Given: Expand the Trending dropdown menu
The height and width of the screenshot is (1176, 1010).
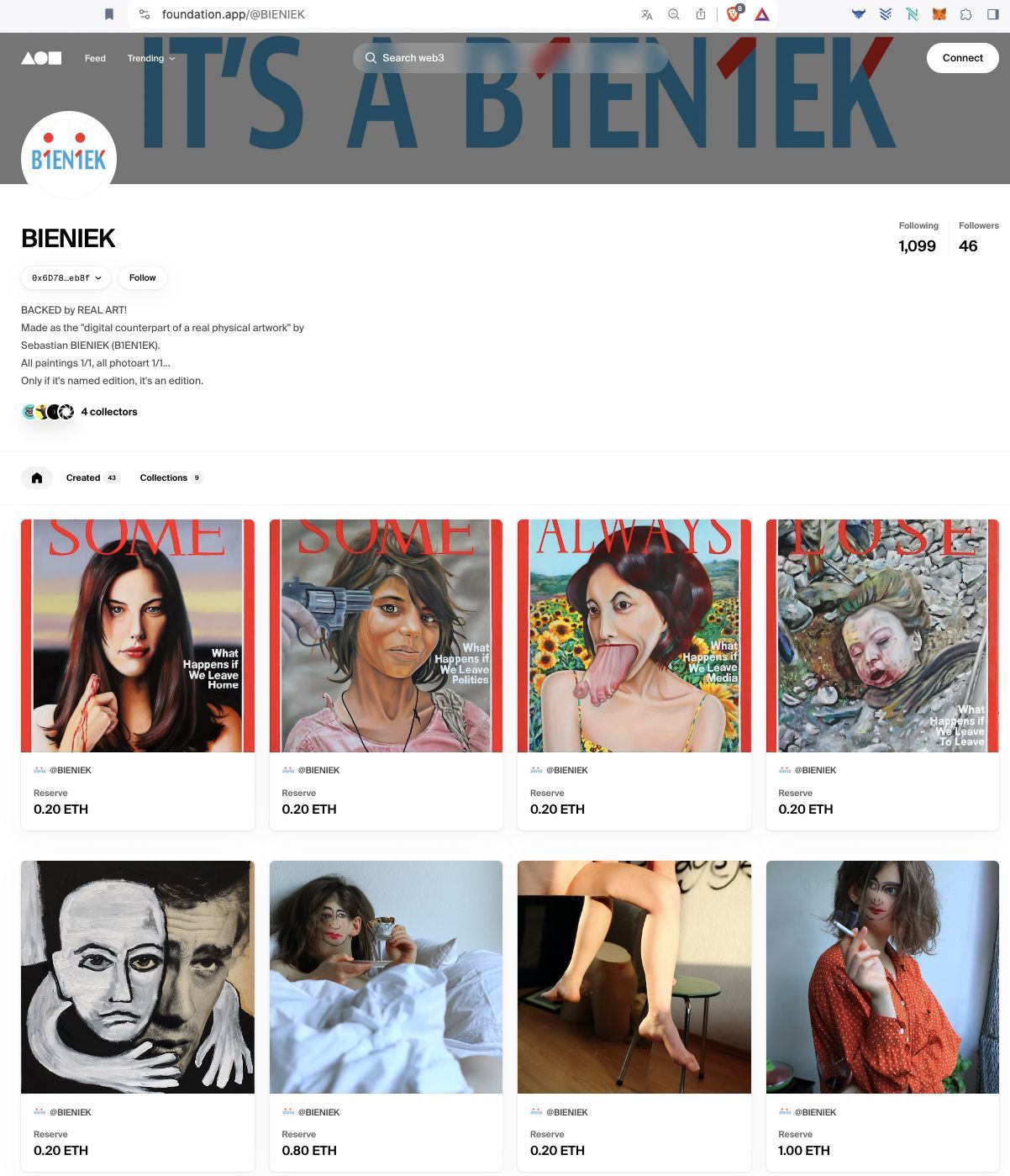Looking at the screenshot, I should pyautogui.click(x=151, y=58).
